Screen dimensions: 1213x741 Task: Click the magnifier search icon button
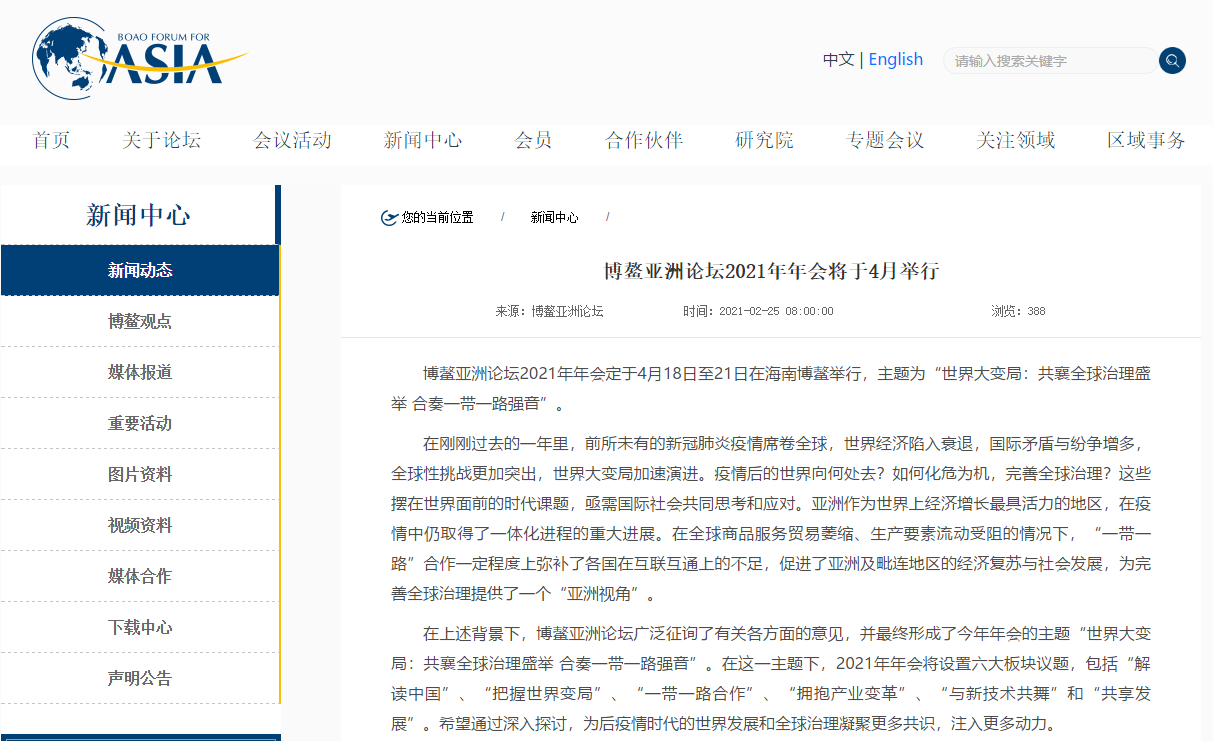(x=1172, y=61)
